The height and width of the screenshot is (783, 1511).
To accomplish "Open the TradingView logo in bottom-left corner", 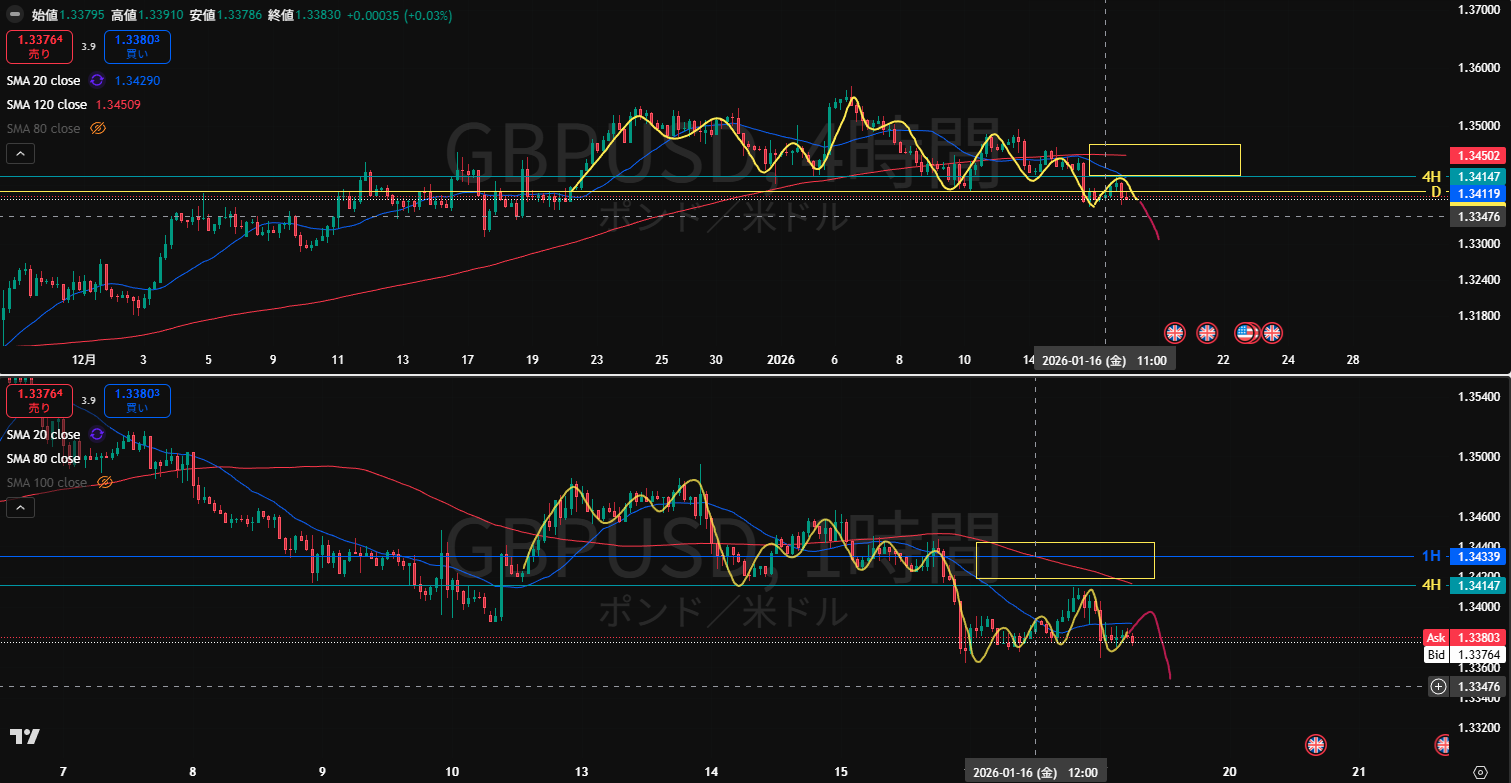I will pyautogui.click(x=25, y=737).
